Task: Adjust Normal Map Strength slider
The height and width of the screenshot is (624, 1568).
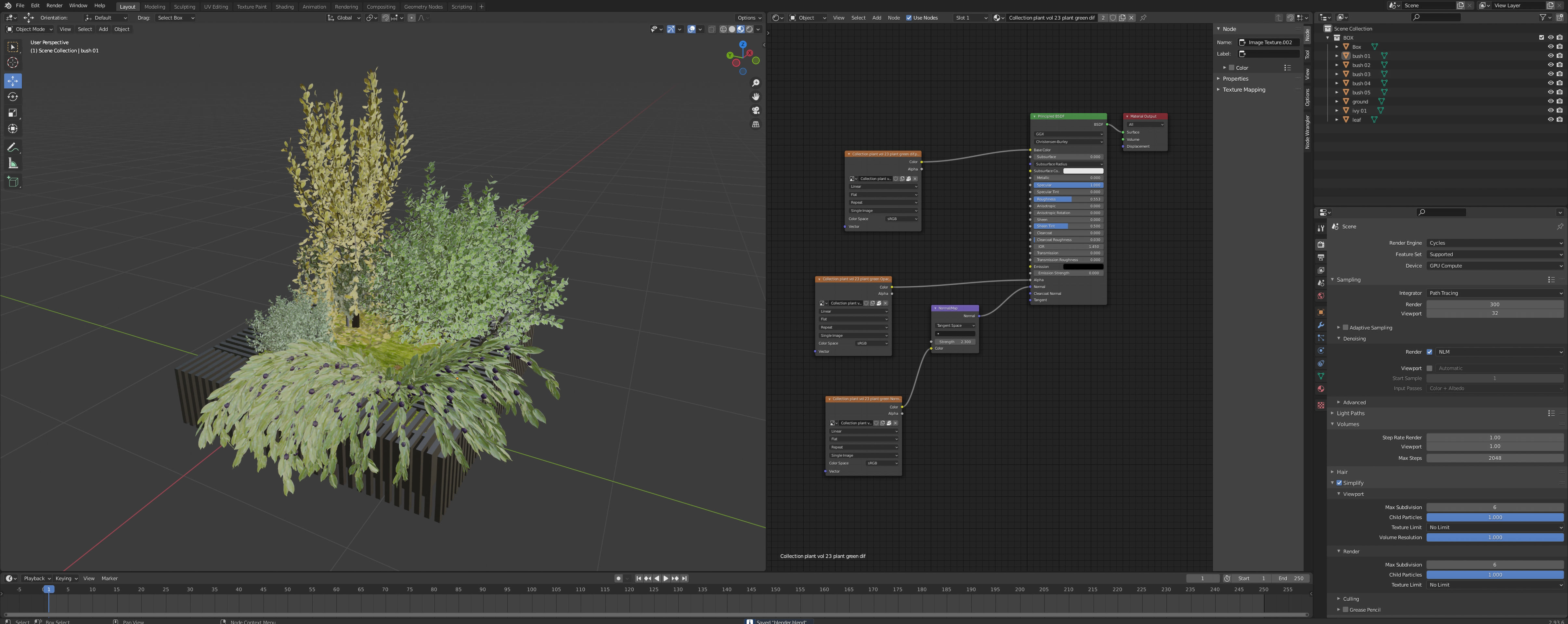Action: click(x=955, y=342)
